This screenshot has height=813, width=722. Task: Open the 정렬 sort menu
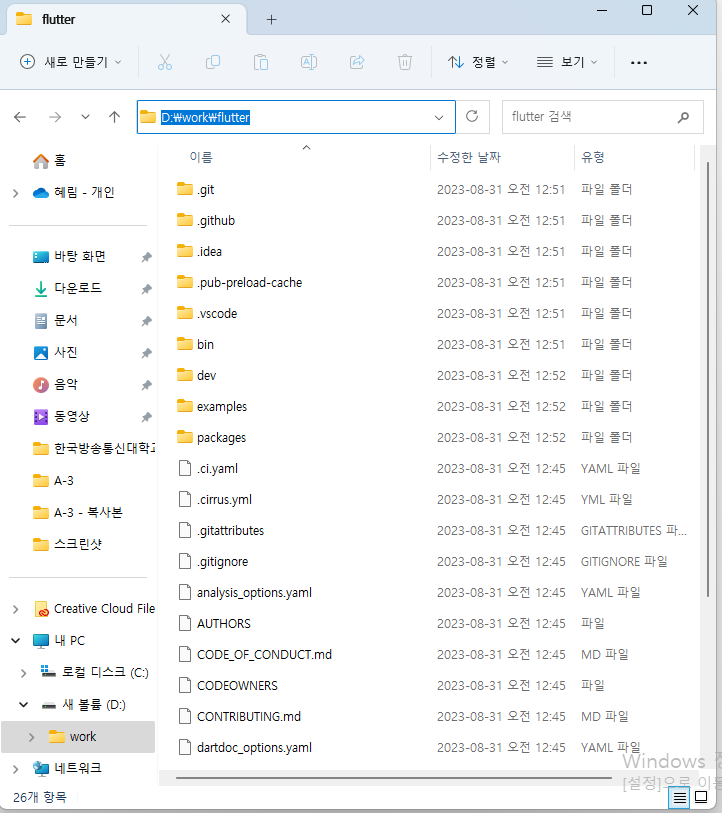pyautogui.click(x=478, y=62)
